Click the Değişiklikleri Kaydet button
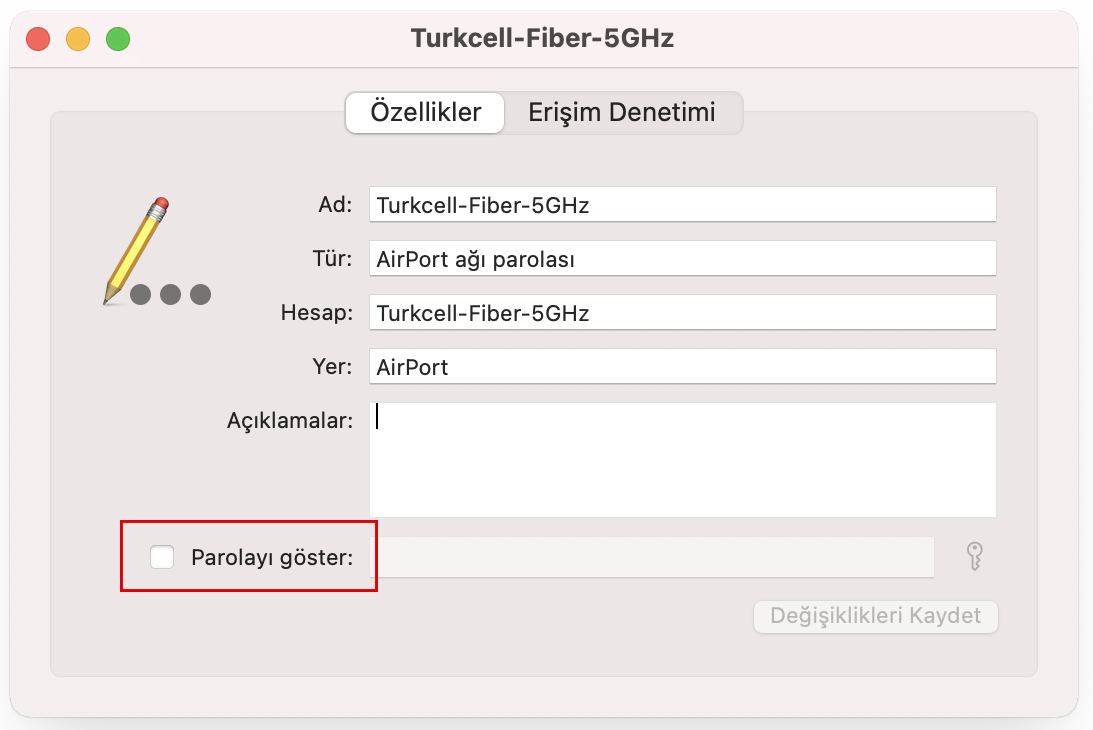The height and width of the screenshot is (730, 1093). 876,616
